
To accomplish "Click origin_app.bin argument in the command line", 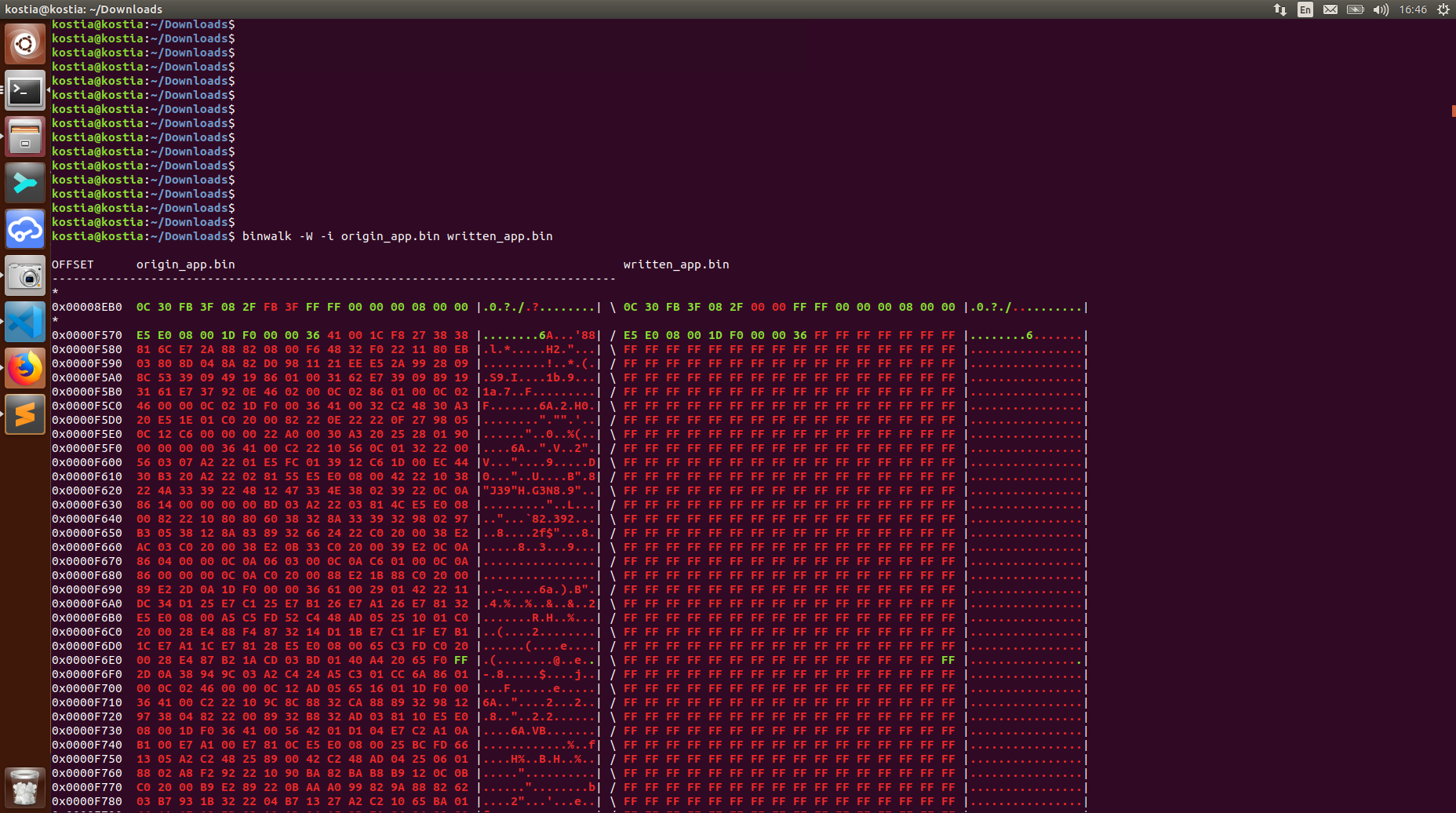I will [x=390, y=236].
